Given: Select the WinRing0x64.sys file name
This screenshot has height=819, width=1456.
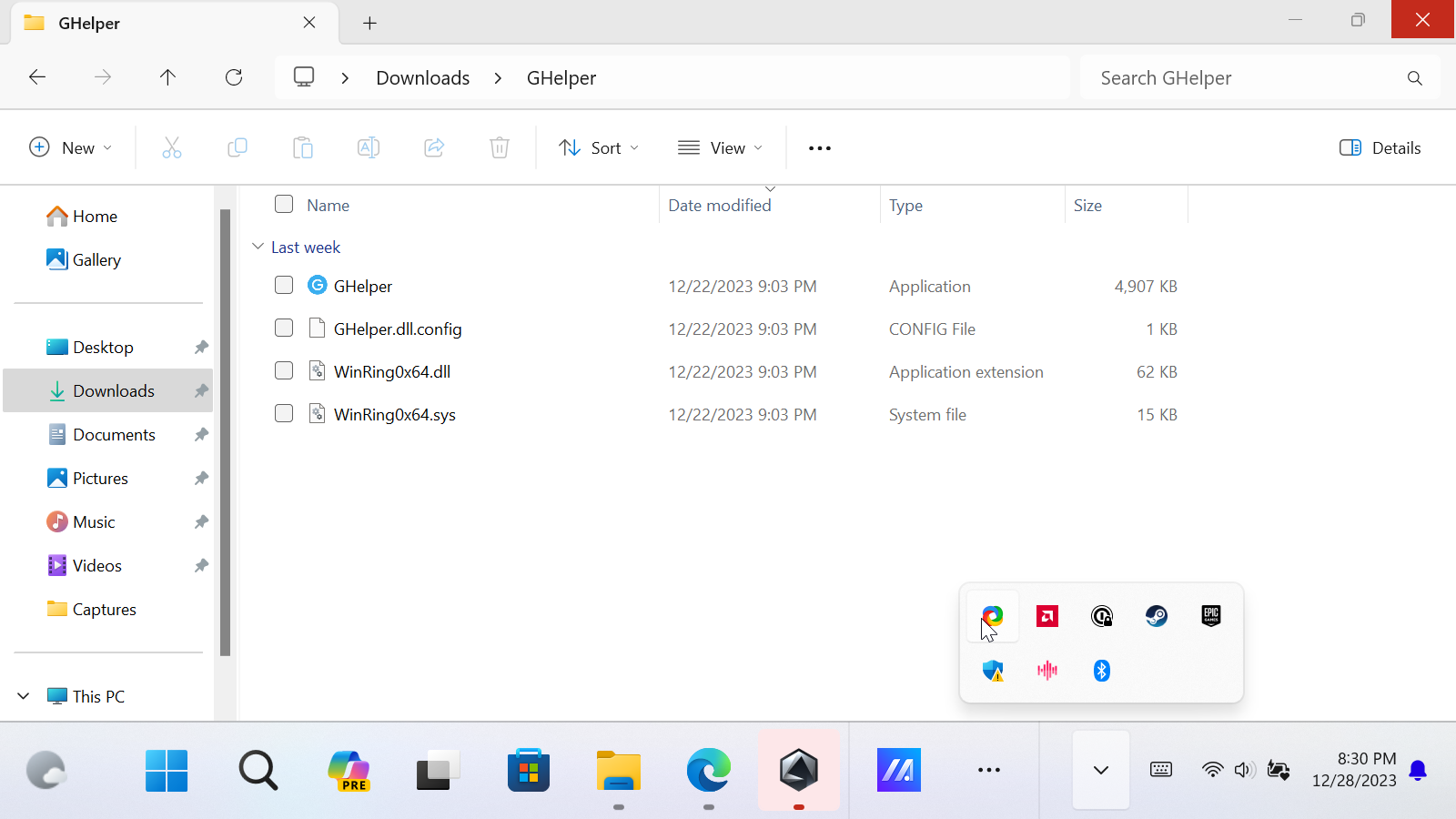Looking at the screenshot, I should [395, 414].
